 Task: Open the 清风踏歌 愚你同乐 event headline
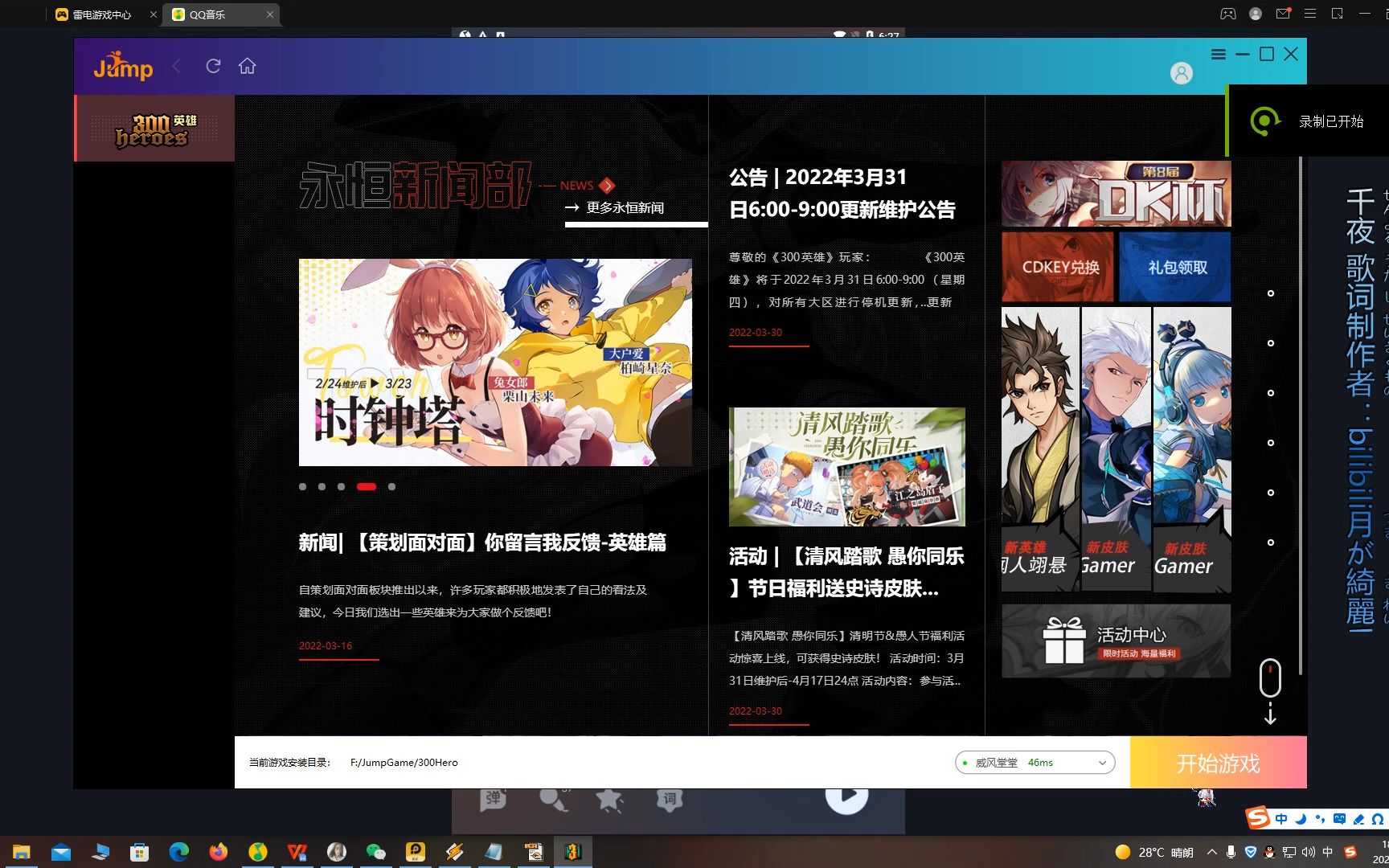[x=846, y=572]
